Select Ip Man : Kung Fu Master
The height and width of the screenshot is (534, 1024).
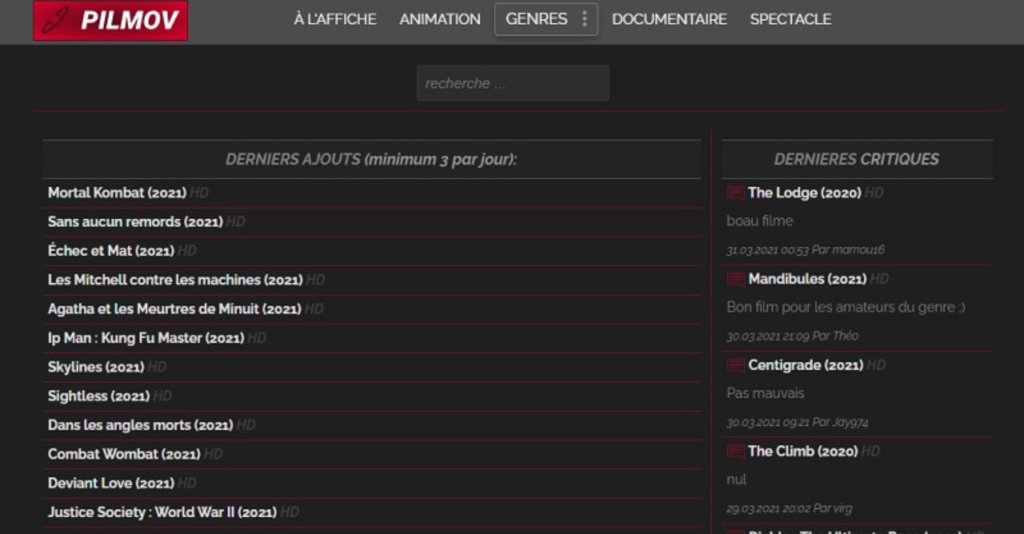(x=145, y=338)
